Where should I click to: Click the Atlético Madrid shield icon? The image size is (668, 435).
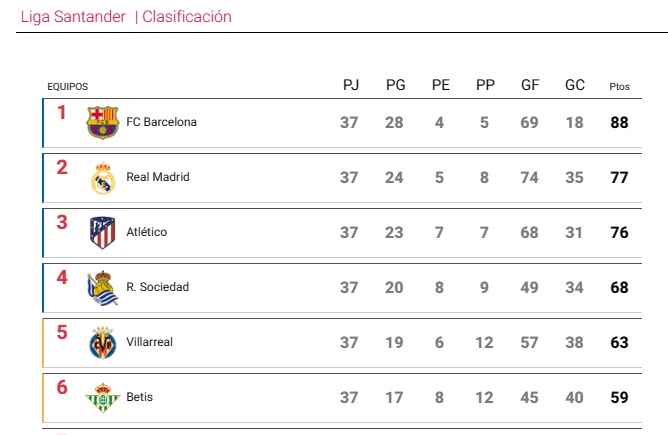pyautogui.click(x=103, y=233)
